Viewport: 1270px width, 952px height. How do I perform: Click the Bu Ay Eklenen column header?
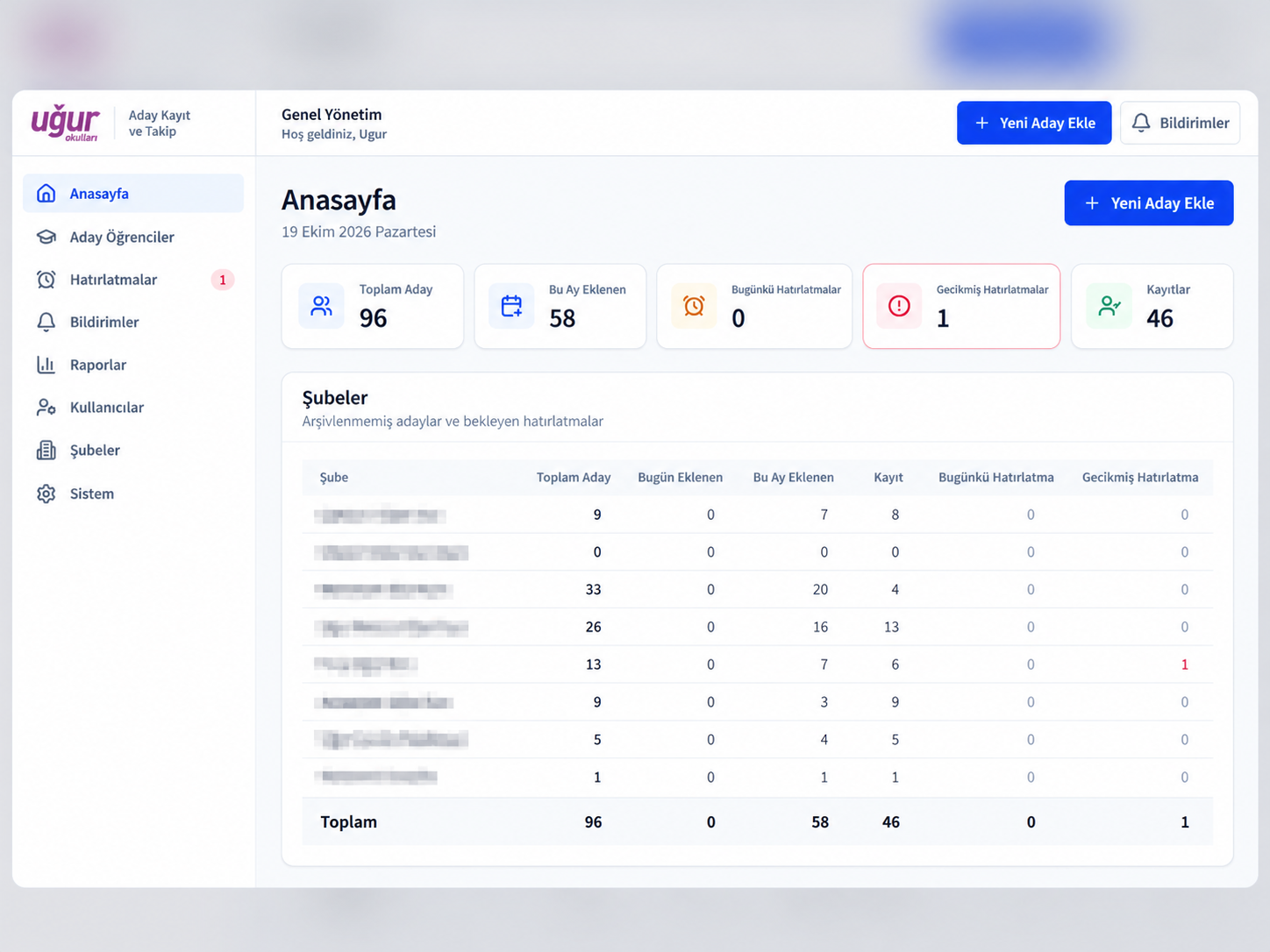[x=794, y=478]
